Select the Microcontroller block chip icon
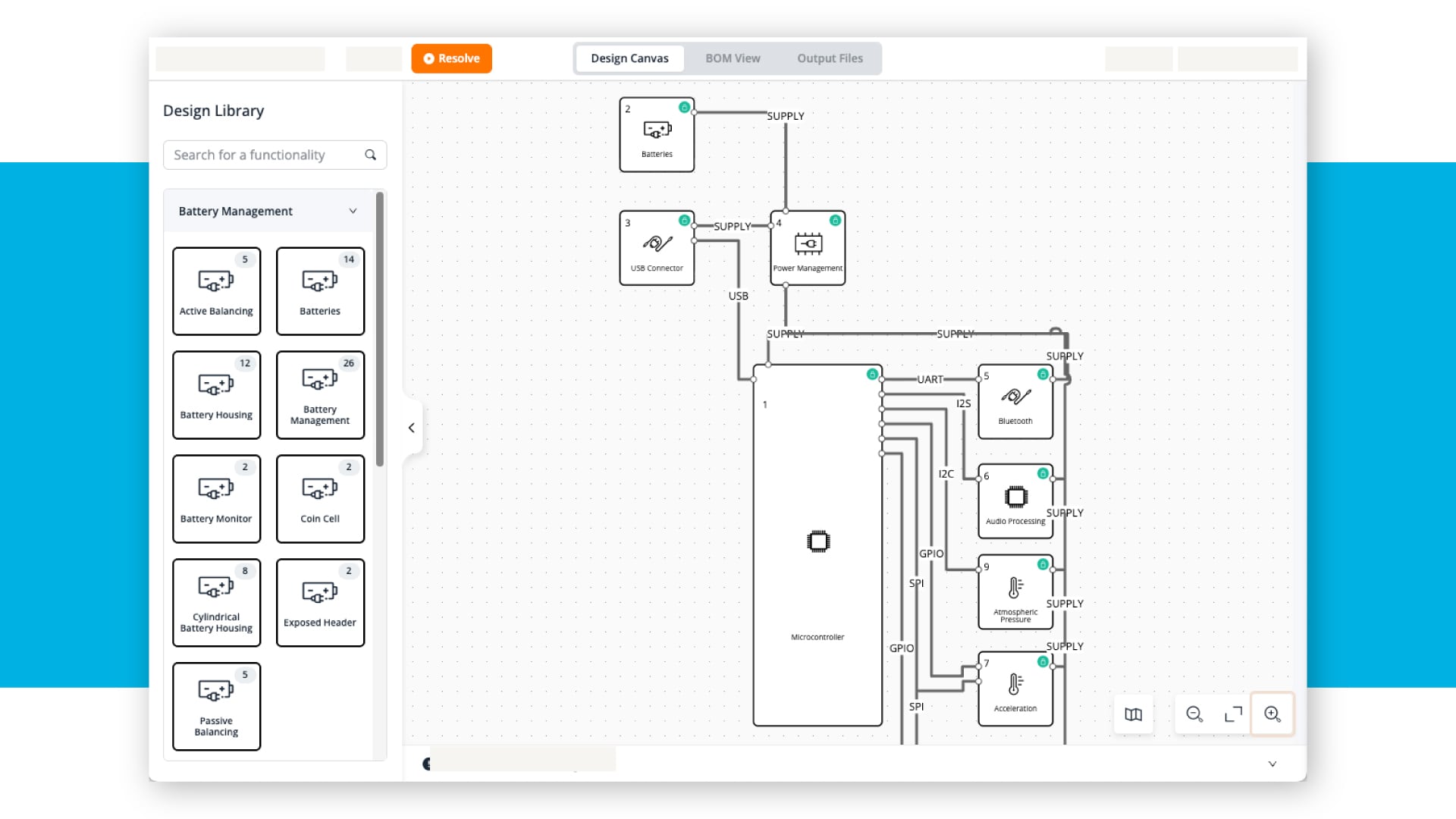Viewport: 1456px width, 819px height. [818, 541]
